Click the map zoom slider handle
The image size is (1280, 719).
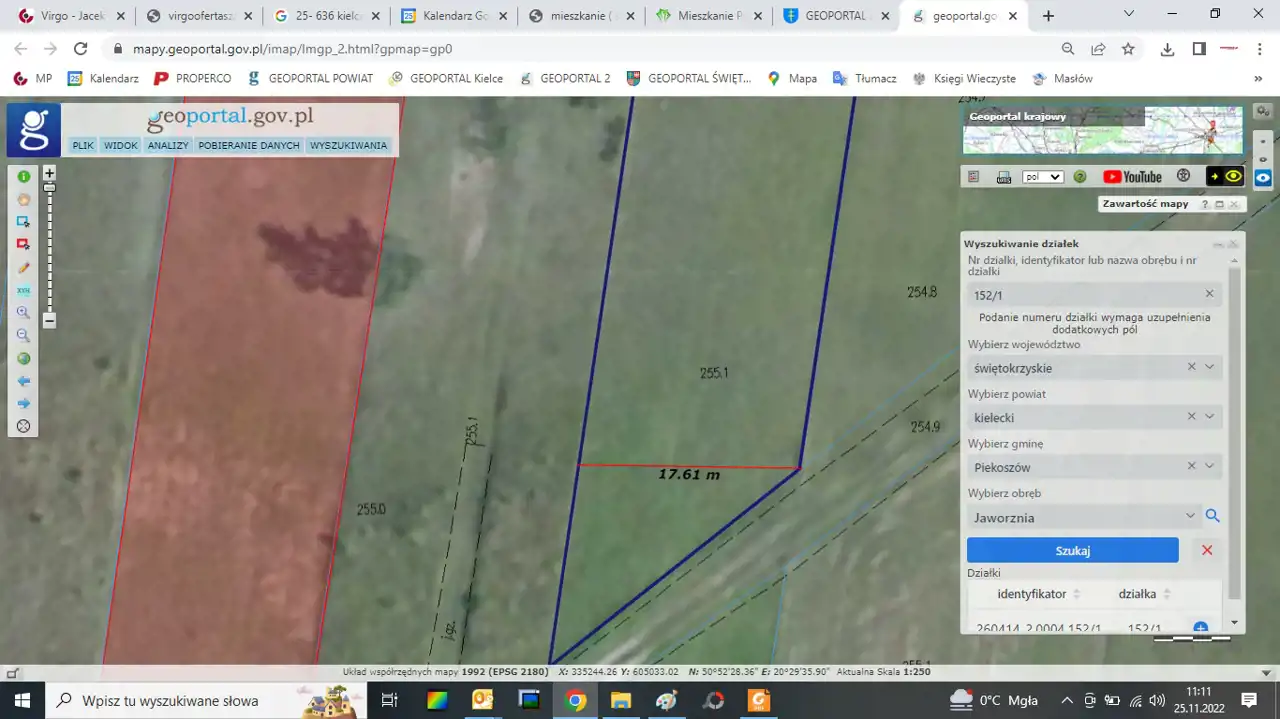[49, 188]
